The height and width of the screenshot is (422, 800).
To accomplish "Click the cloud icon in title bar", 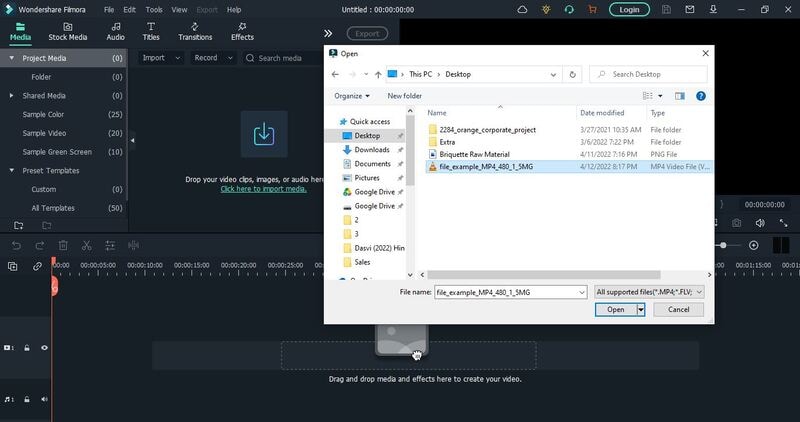I will point(522,9).
